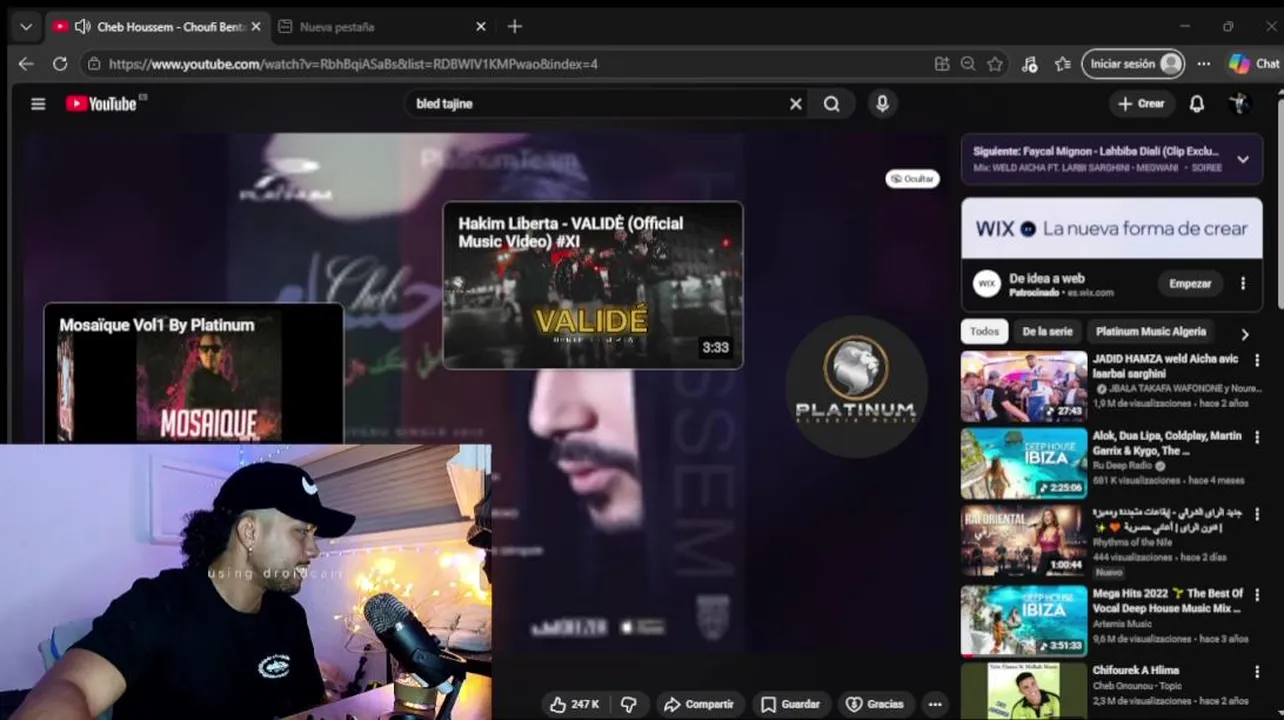
Task: Open the app-available icon in address bar
Action: 941,64
